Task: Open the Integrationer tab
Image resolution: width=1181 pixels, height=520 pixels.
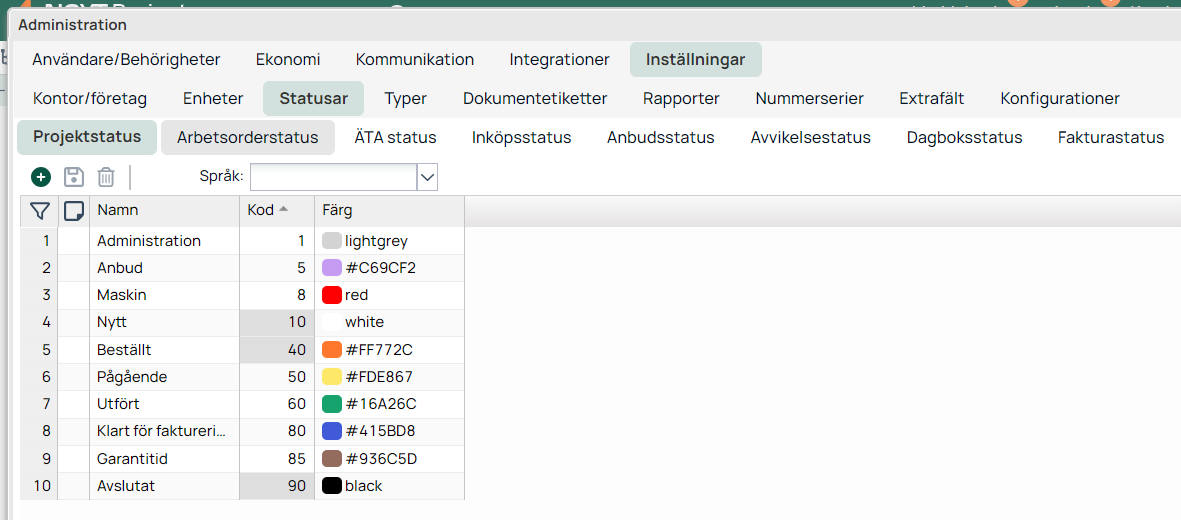Action: pyautogui.click(x=560, y=60)
